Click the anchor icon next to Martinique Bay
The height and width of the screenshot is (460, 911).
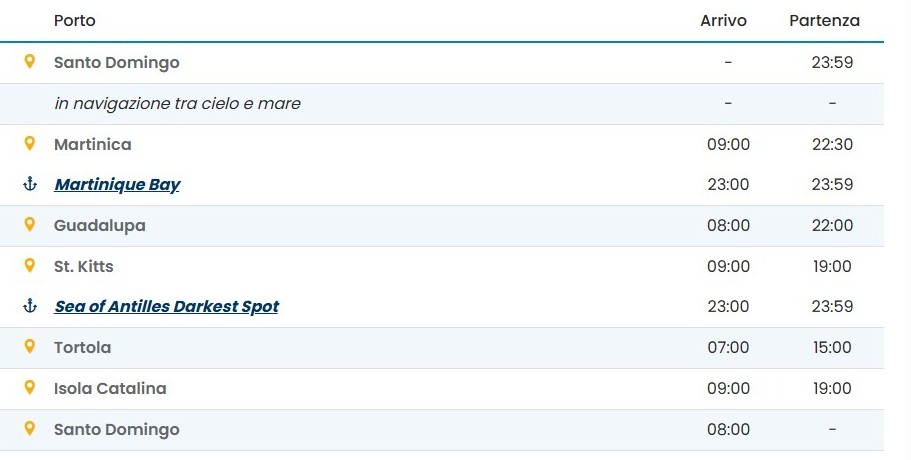[x=30, y=184]
